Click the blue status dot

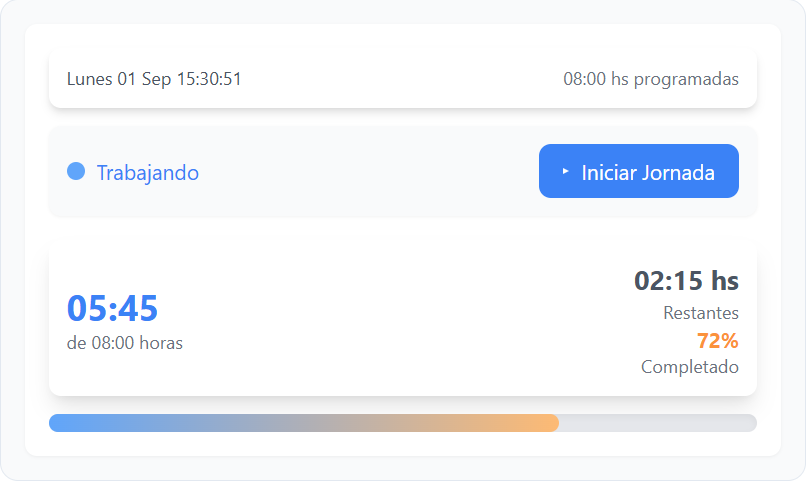point(75,172)
